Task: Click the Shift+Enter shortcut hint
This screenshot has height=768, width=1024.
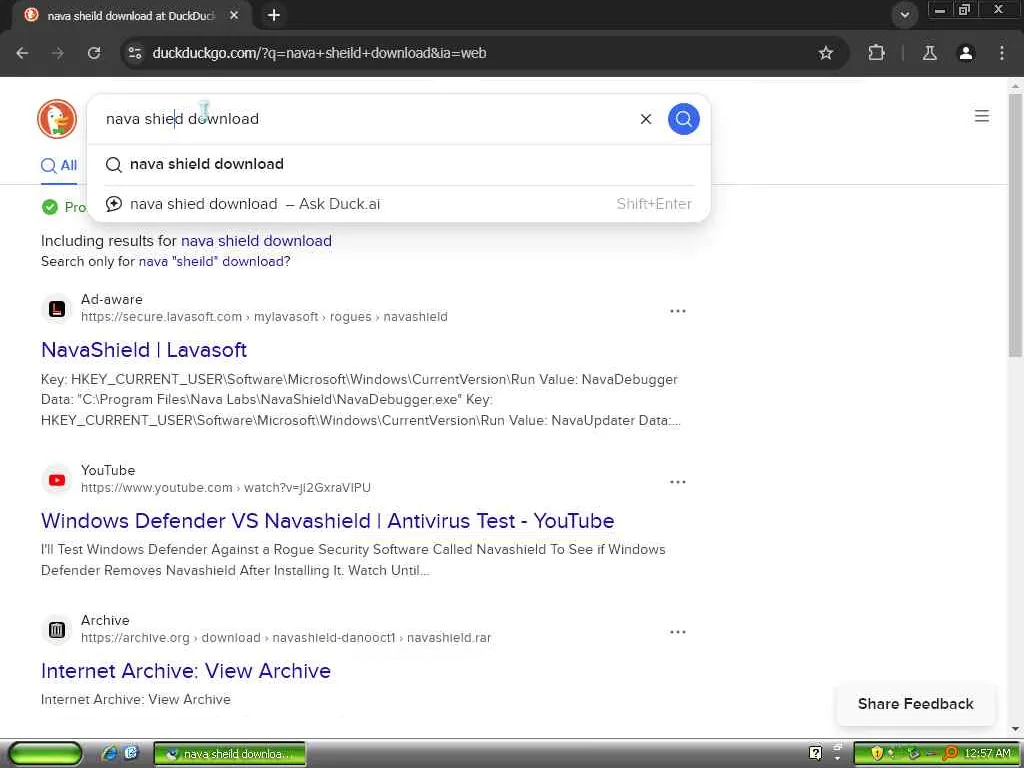Action: (x=654, y=204)
